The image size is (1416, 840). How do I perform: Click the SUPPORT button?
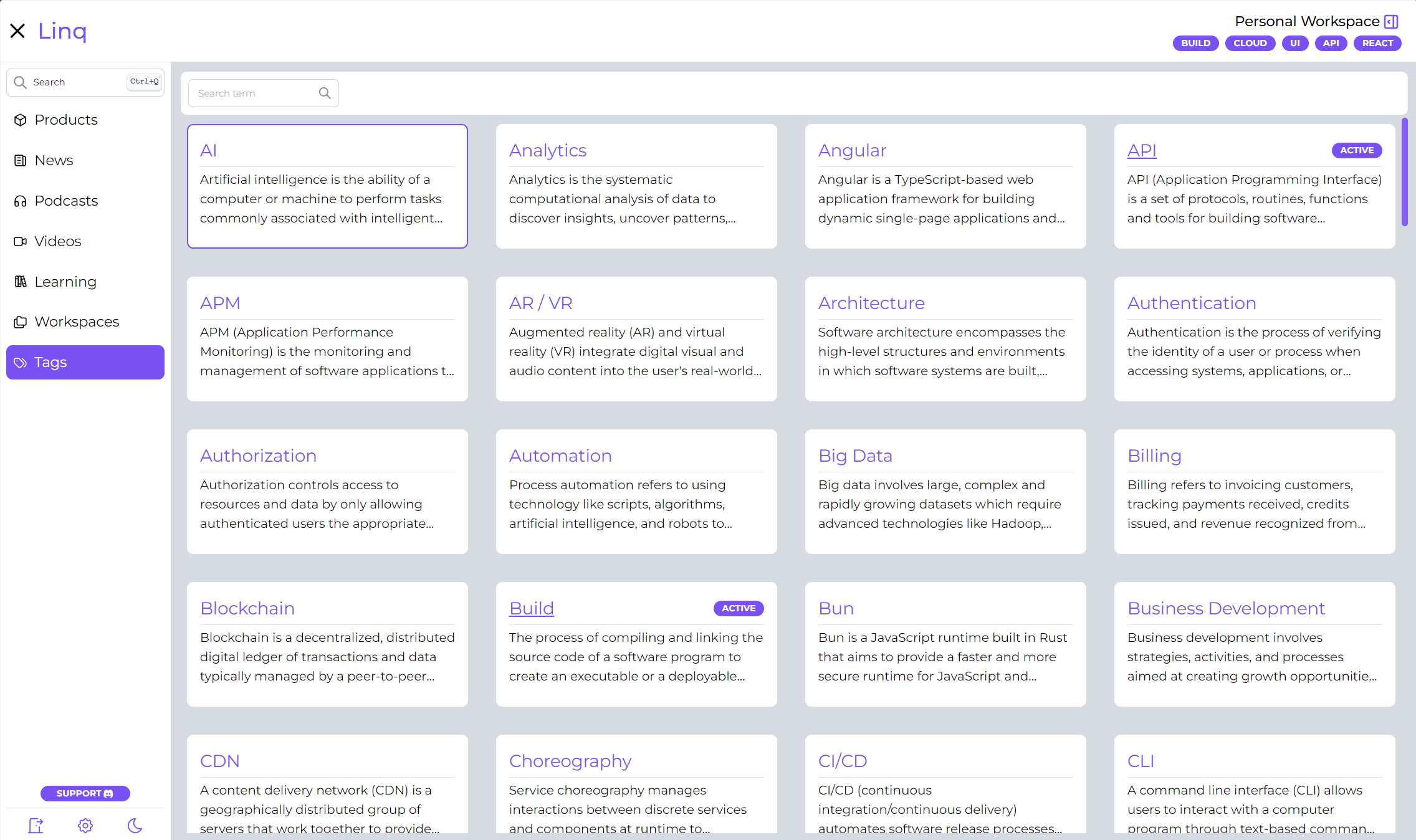(x=85, y=793)
